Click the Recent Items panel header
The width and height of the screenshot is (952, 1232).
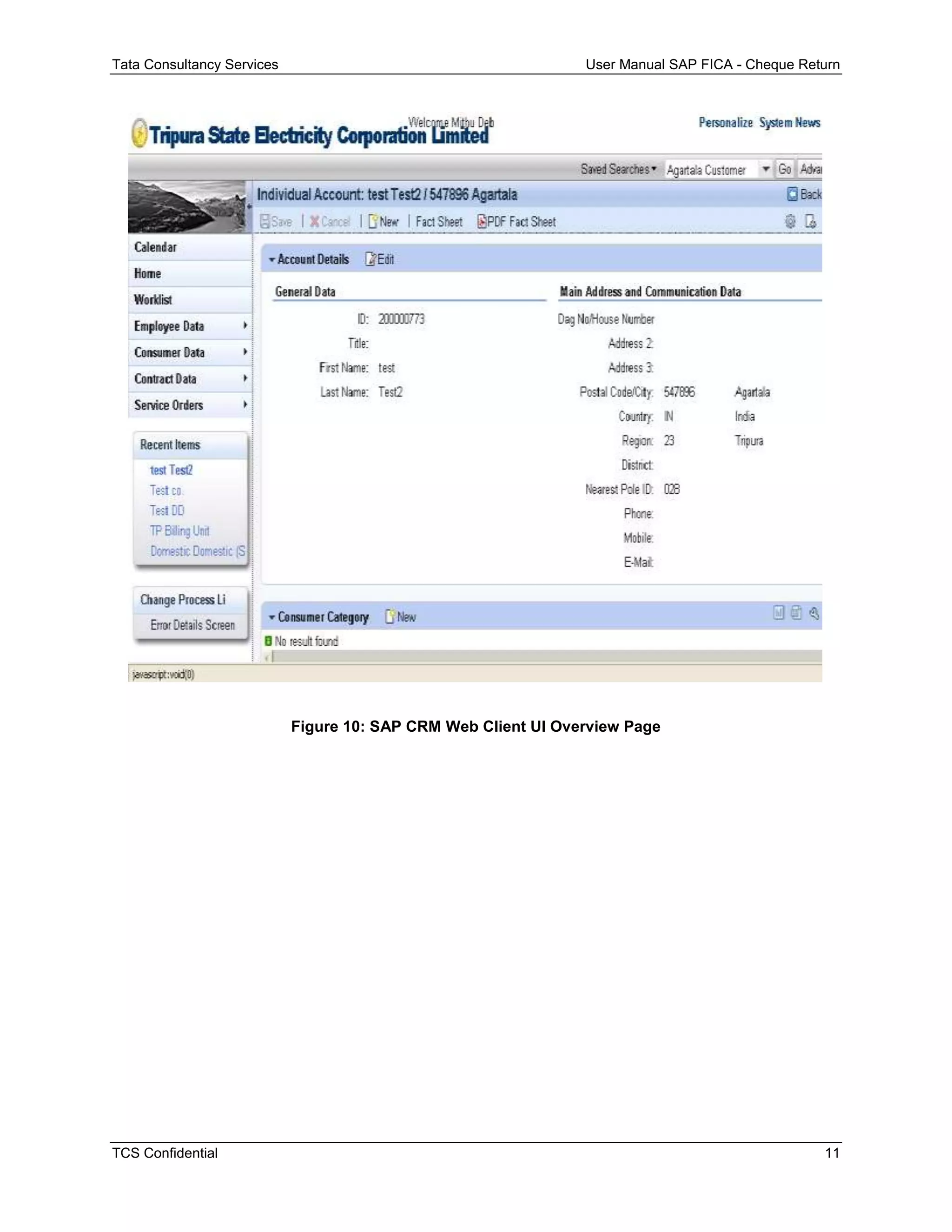click(x=191, y=445)
